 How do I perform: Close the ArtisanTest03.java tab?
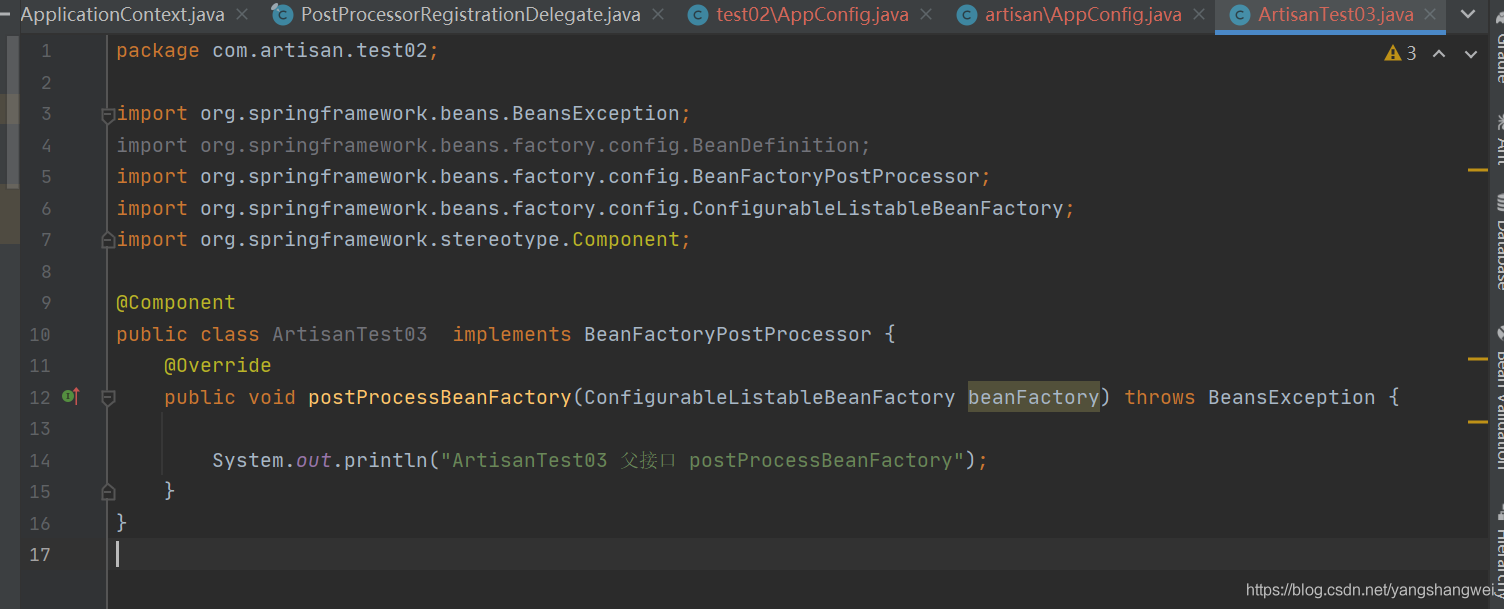(1431, 15)
